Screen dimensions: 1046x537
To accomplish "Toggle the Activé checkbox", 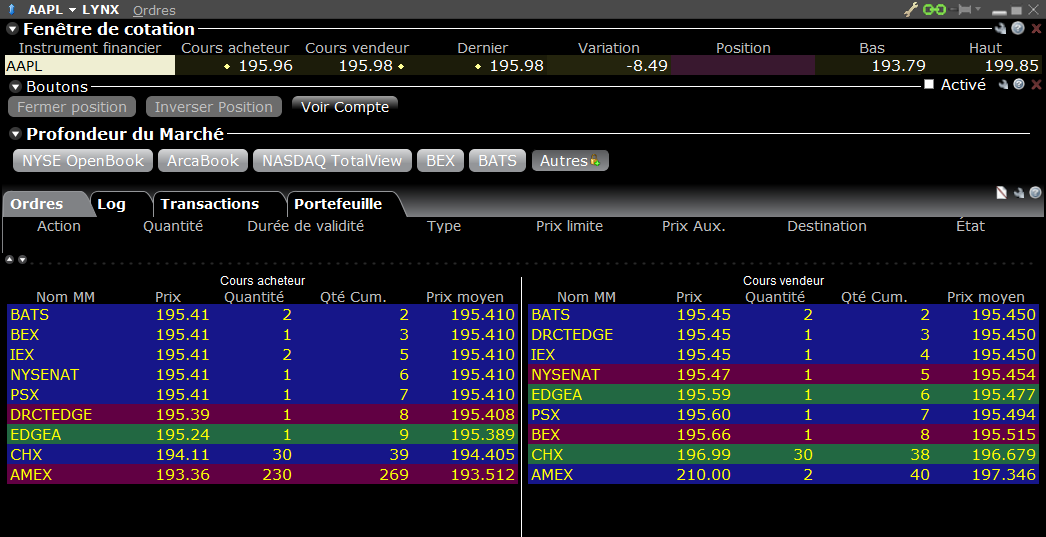I will [929, 85].
